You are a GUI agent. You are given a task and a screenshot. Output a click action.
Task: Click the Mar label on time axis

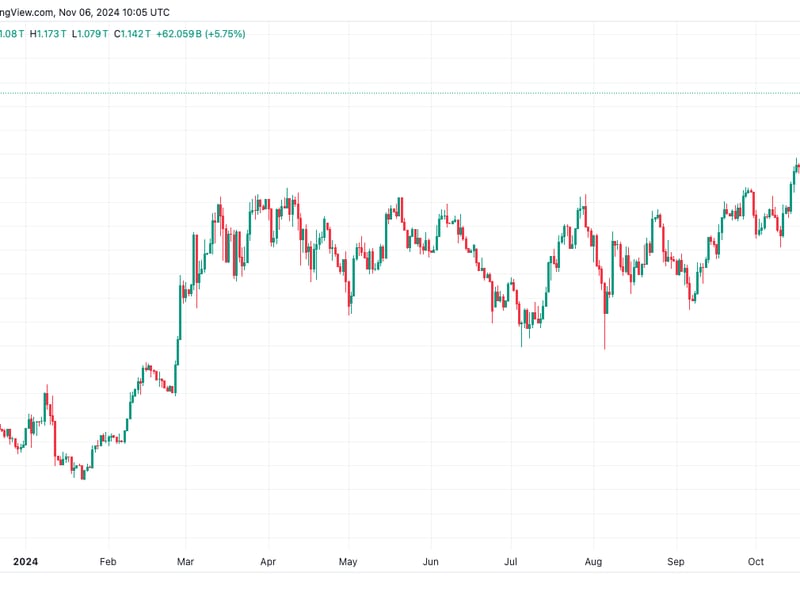[186, 562]
